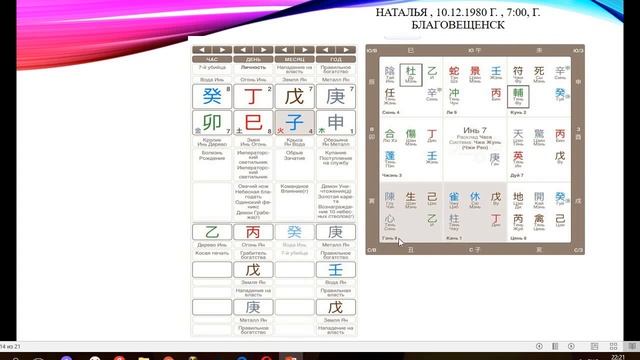The image size is (640, 360).
Task: Click the left arrow above ГОД column
Action: coord(326,50)
